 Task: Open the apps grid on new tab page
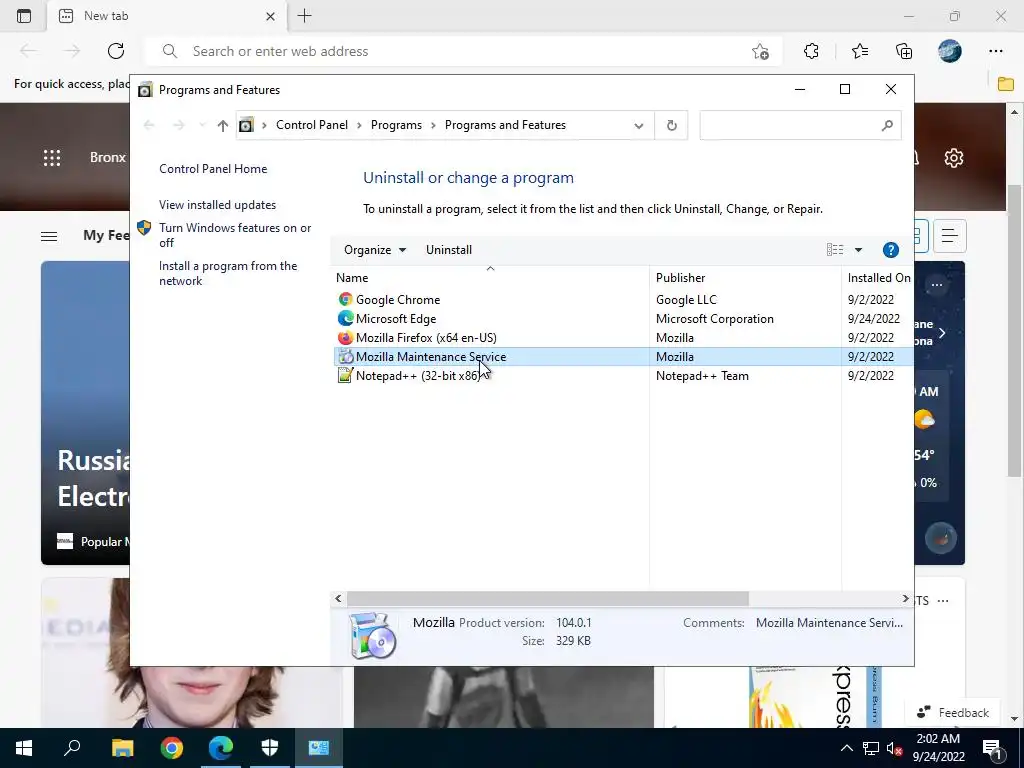[52, 157]
